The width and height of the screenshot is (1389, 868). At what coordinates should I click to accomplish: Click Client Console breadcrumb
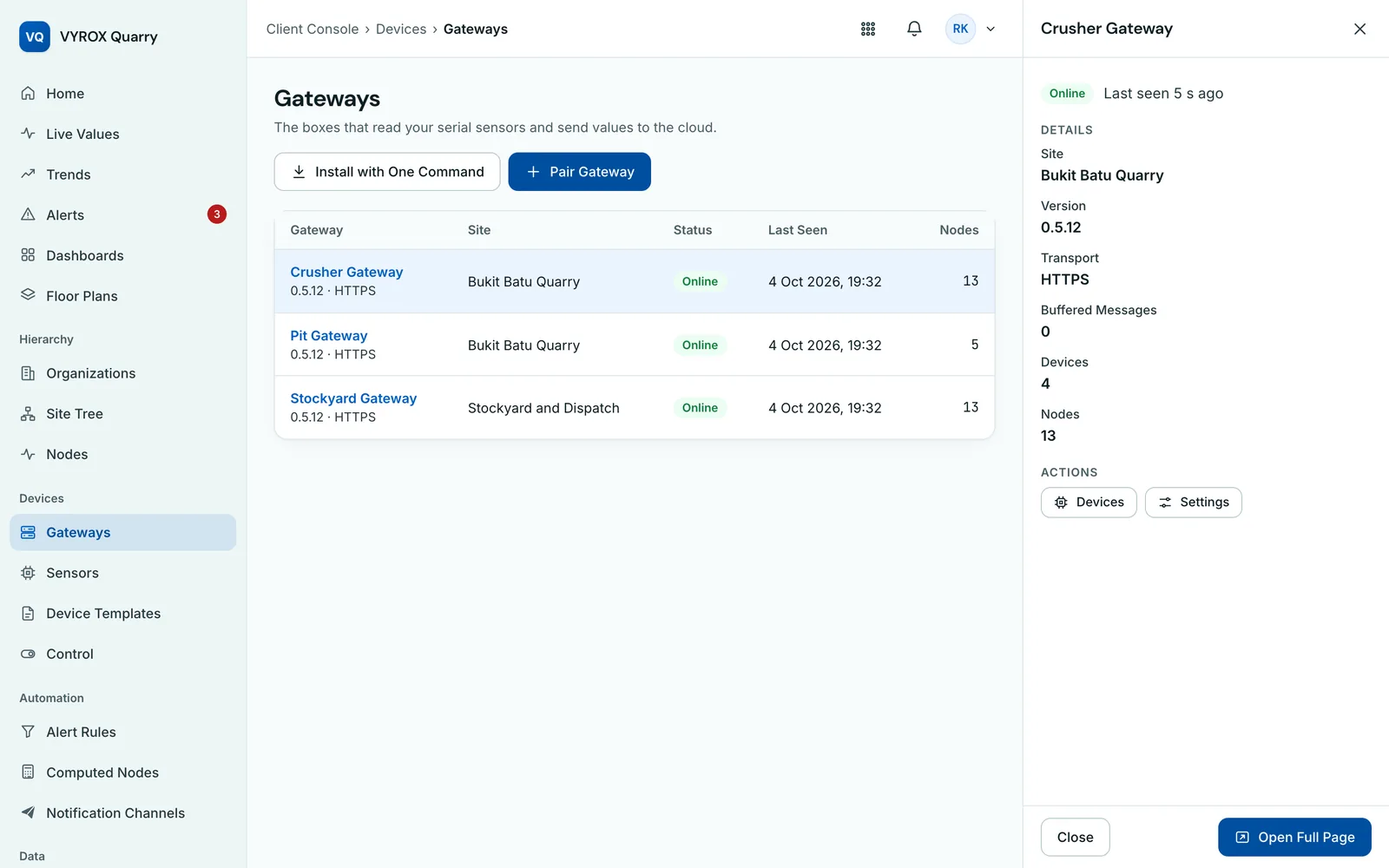click(313, 29)
